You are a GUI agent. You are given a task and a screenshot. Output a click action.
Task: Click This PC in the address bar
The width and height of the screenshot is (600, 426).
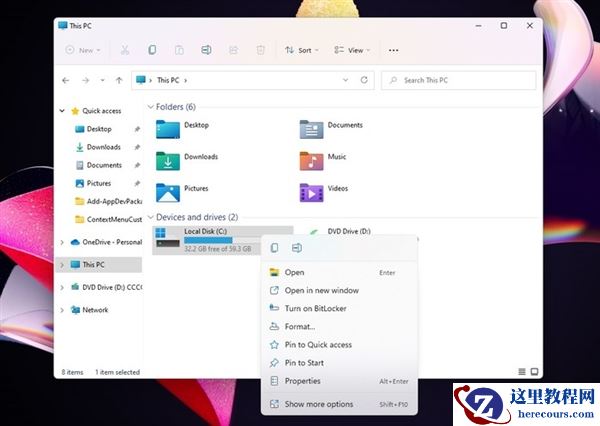[168, 80]
